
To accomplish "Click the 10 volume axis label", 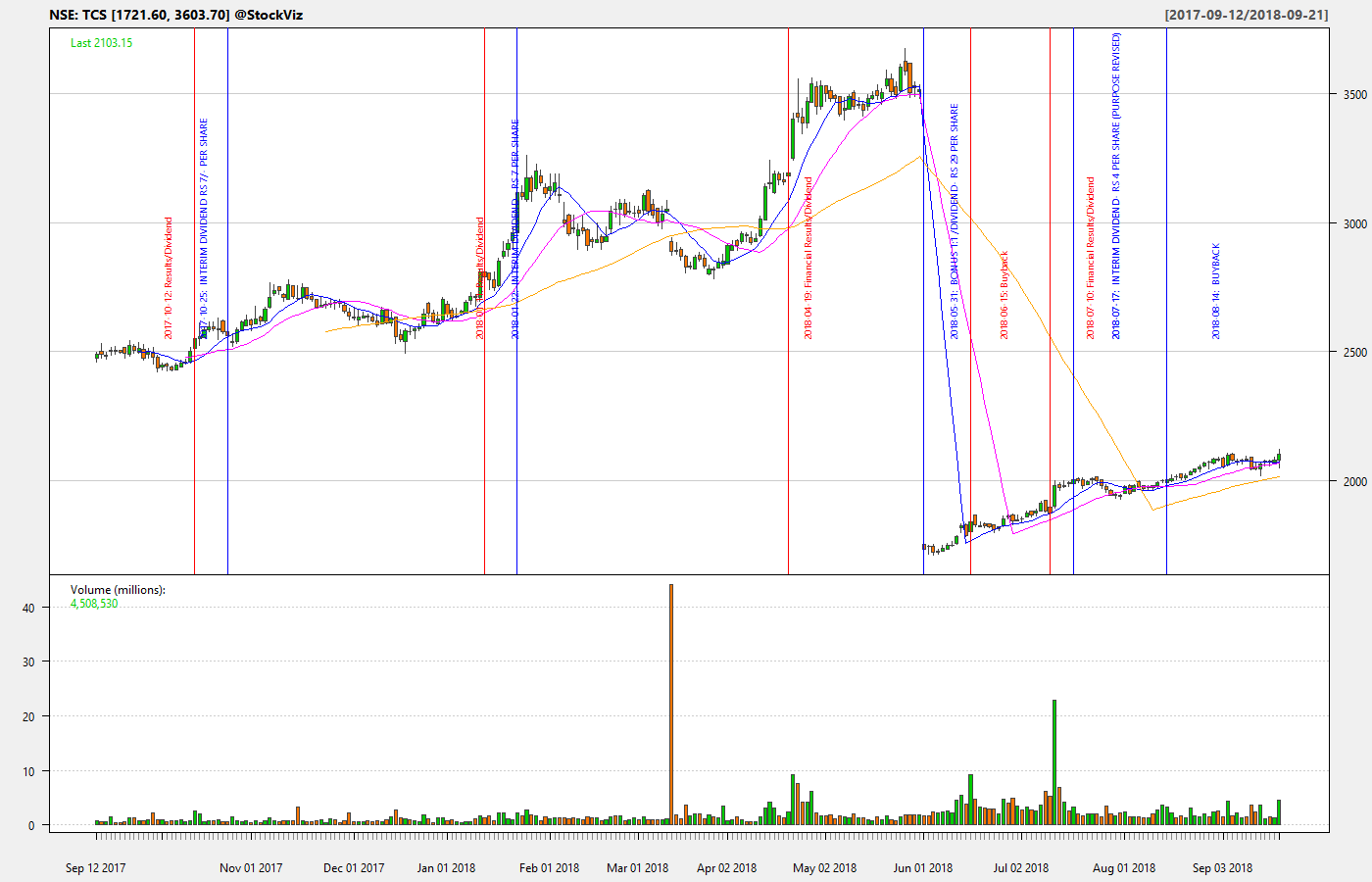I will pyautogui.click(x=28, y=772).
